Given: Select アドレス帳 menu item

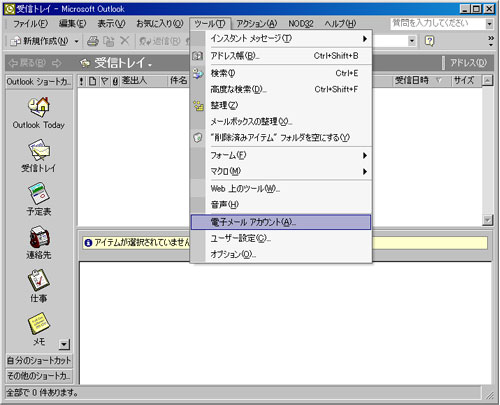Looking at the screenshot, I should coord(281,56).
